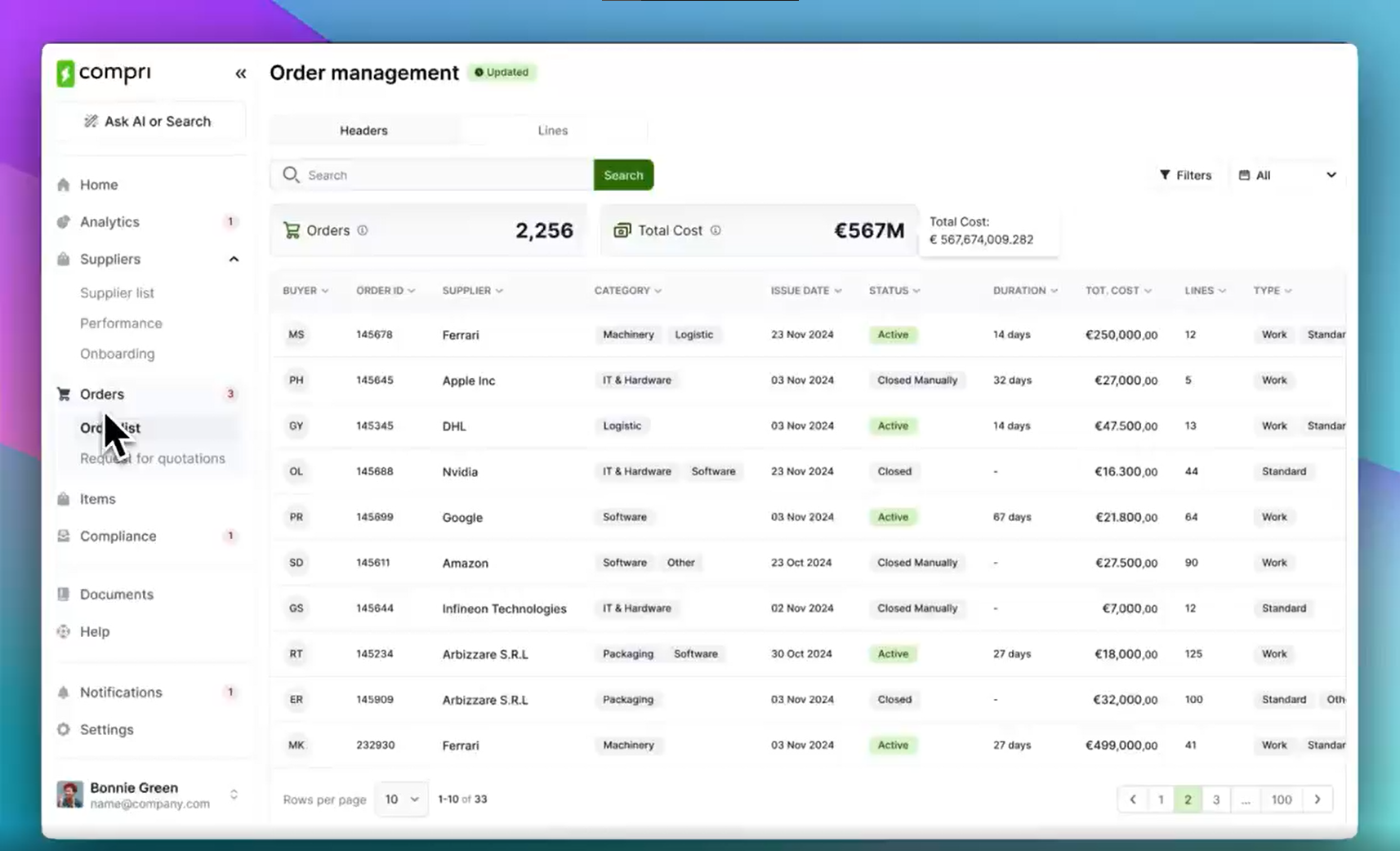Click Analytics notification badge
The image size is (1400, 851).
(x=230, y=222)
